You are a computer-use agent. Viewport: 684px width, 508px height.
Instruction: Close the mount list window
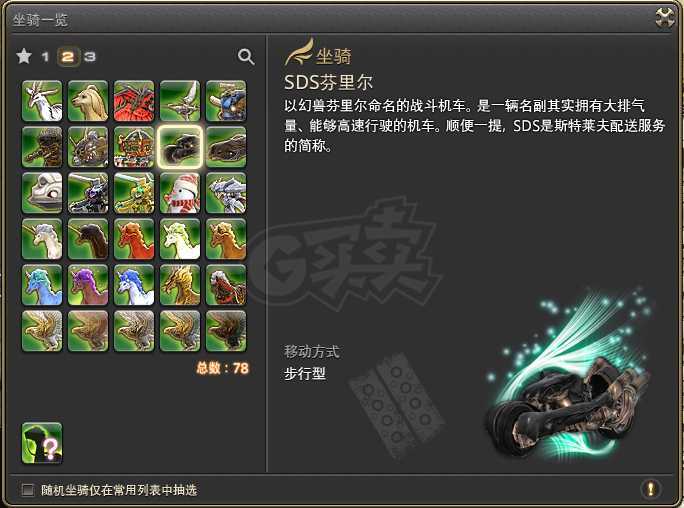(665, 18)
